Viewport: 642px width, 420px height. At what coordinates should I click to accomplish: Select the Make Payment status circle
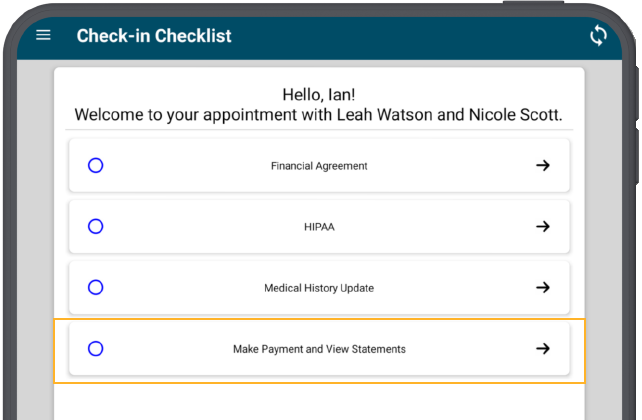point(95,348)
